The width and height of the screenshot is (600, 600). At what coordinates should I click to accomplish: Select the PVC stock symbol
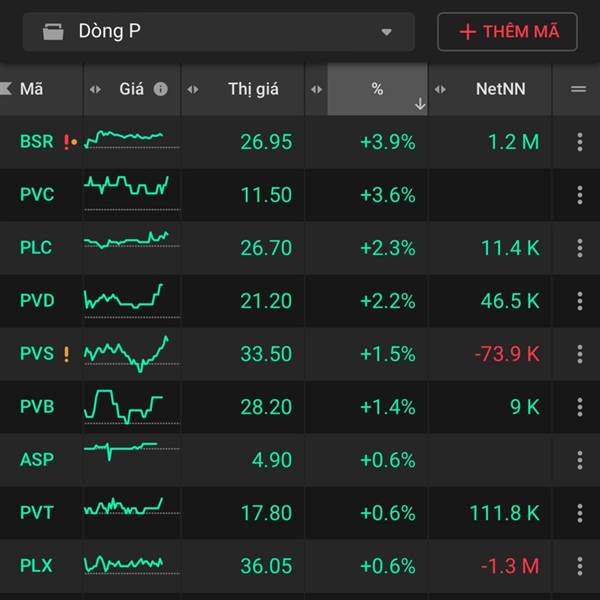[37, 194]
